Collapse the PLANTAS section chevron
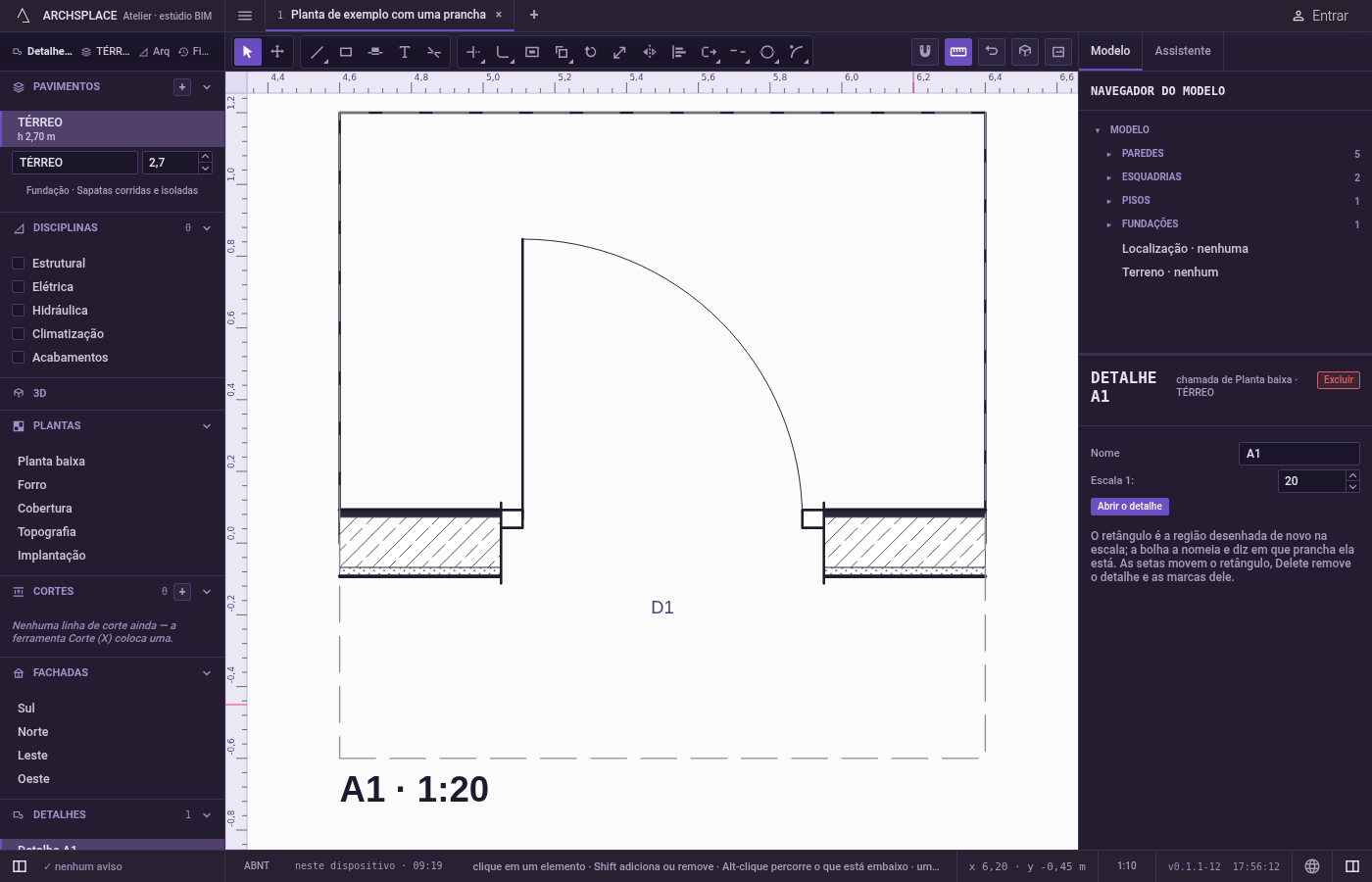The height and width of the screenshot is (882, 1372). (x=207, y=426)
